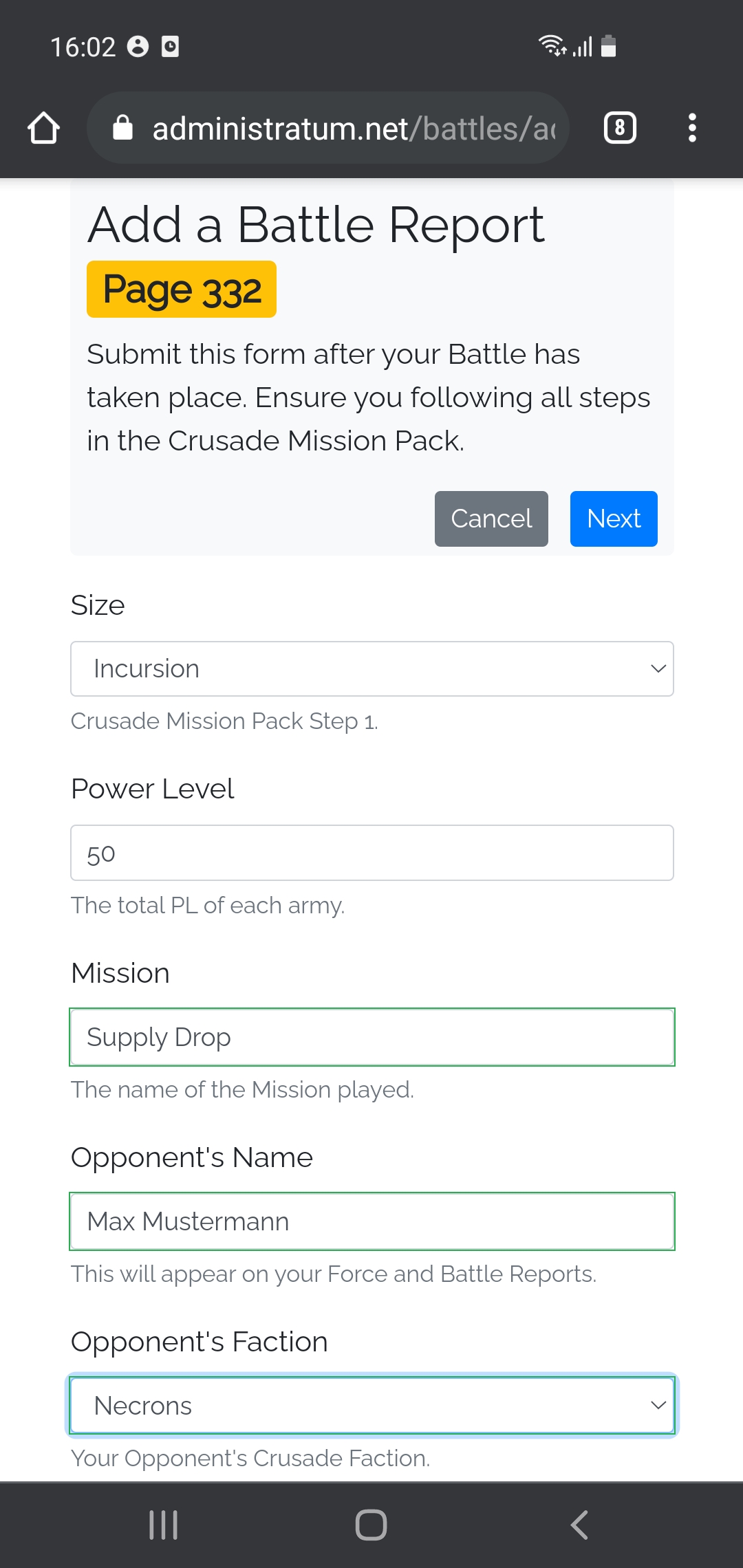Tap the Android recent apps icon
This screenshot has width=743, height=1568.
(164, 1525)
